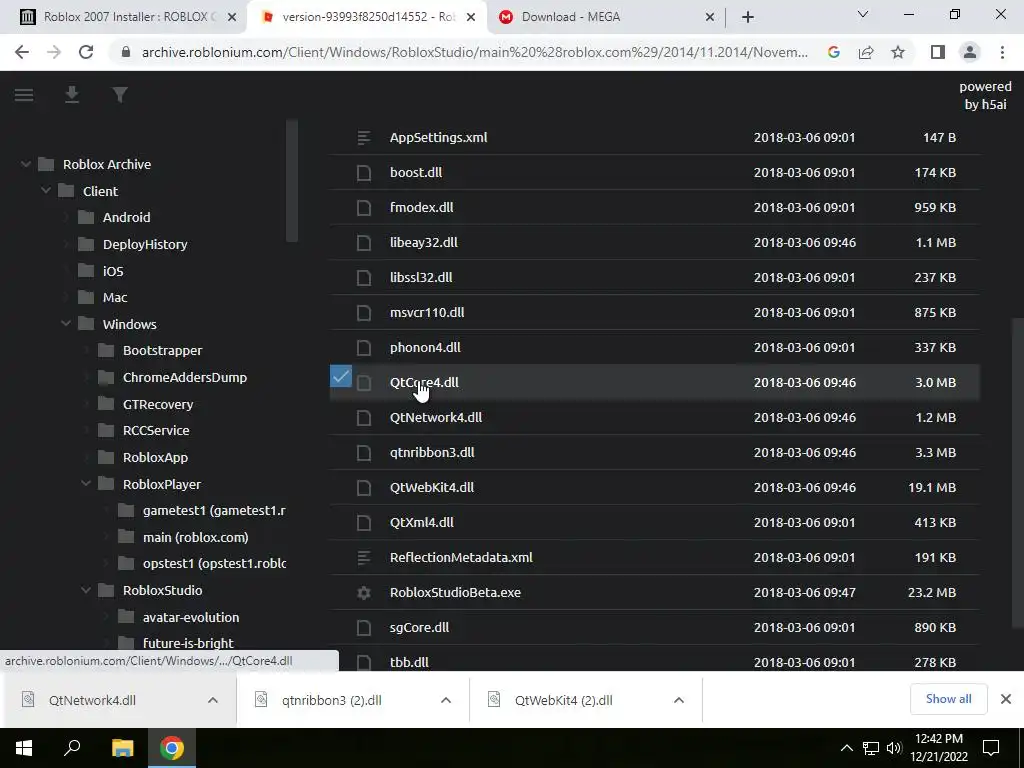This screenshot has width=1024, height=768.
Task: Click Chrome icon in taskbar
Action: coord(172,748)
